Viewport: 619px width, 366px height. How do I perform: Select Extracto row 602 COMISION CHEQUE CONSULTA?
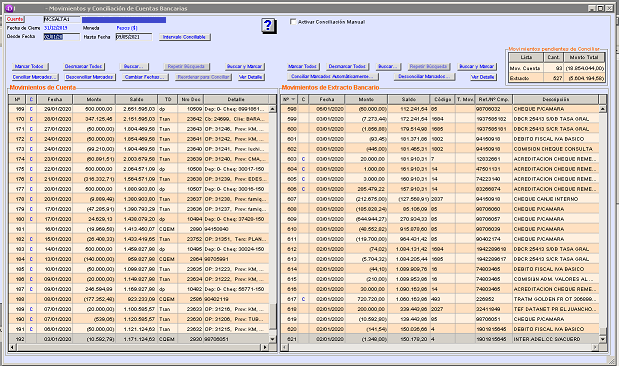point(440,149)
